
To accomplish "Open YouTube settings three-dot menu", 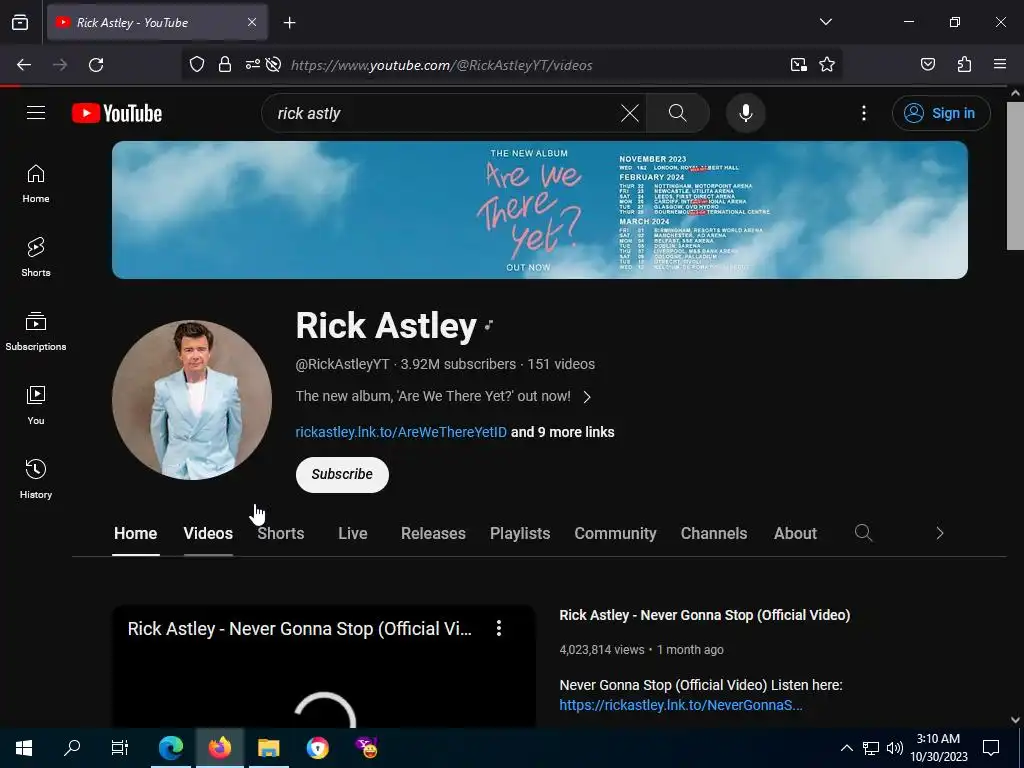I will pos(863,113).
